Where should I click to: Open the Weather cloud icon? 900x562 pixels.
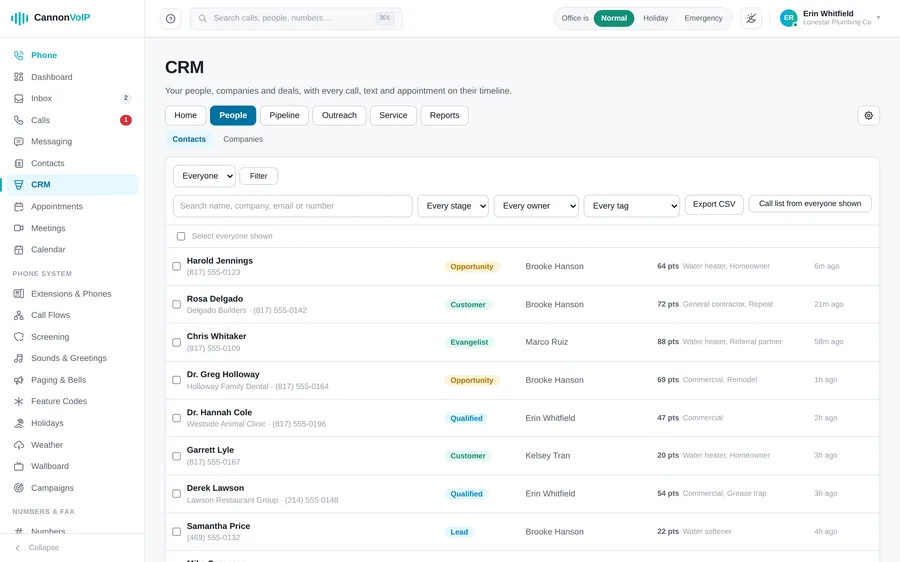19,445
